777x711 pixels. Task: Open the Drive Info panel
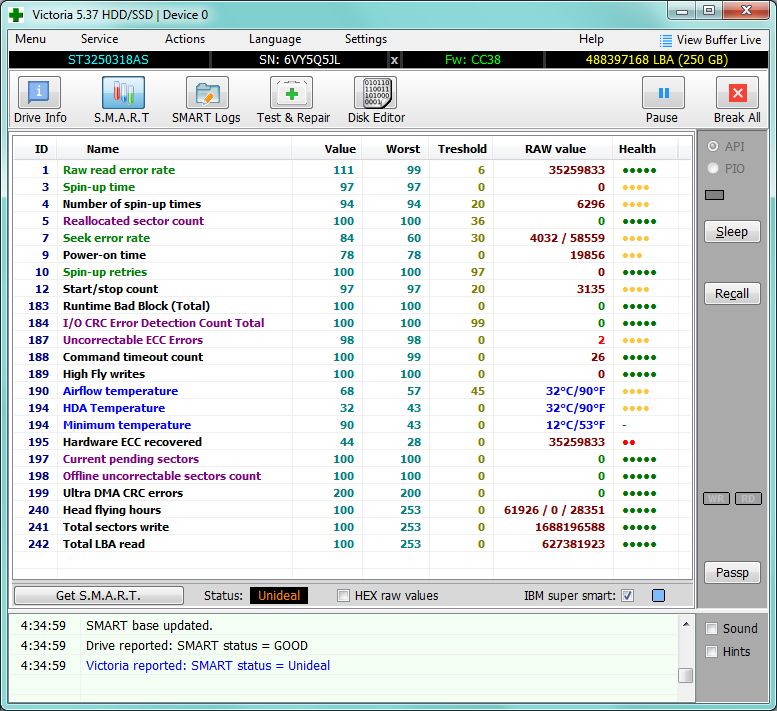[x=40, y=93]
